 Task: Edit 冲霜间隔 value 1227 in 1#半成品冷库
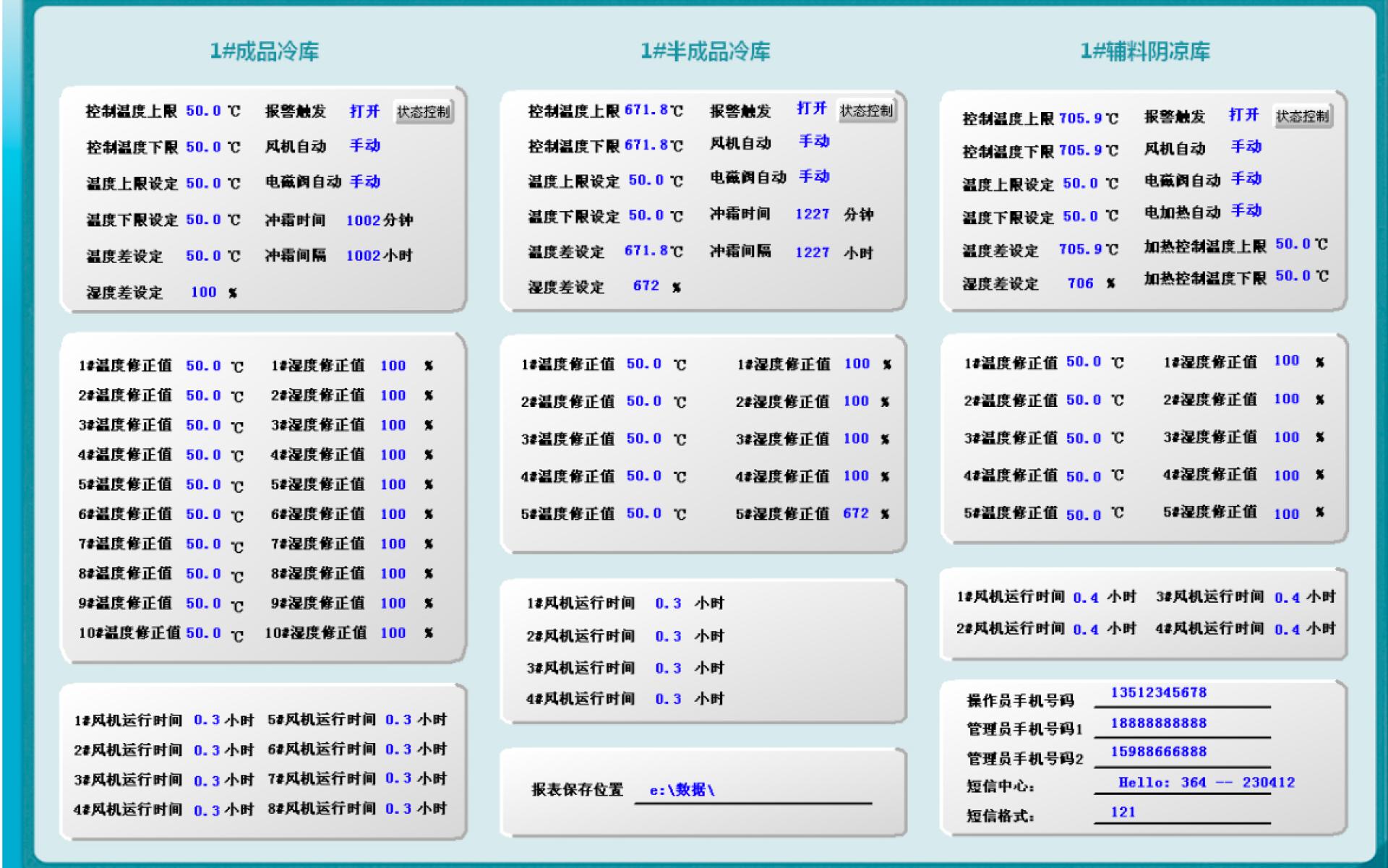click(x=812, y=252)
